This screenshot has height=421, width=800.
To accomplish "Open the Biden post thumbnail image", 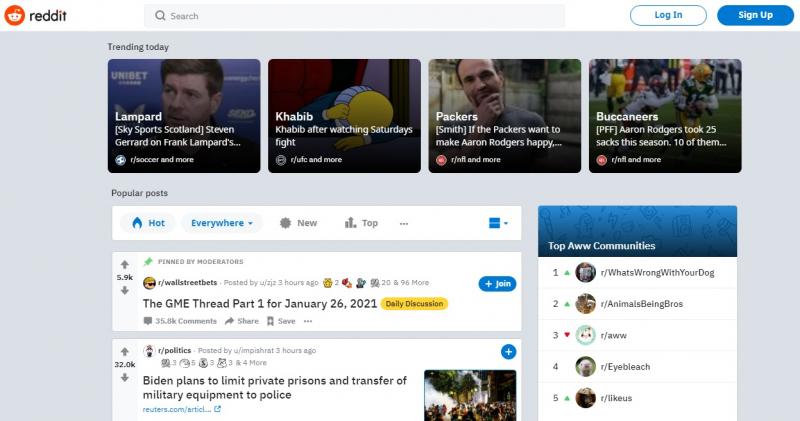I will [x=470, y=395].
